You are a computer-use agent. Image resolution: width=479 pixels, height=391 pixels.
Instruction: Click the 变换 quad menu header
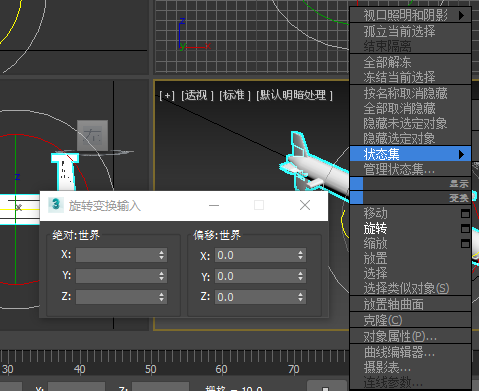click(459, 198)
